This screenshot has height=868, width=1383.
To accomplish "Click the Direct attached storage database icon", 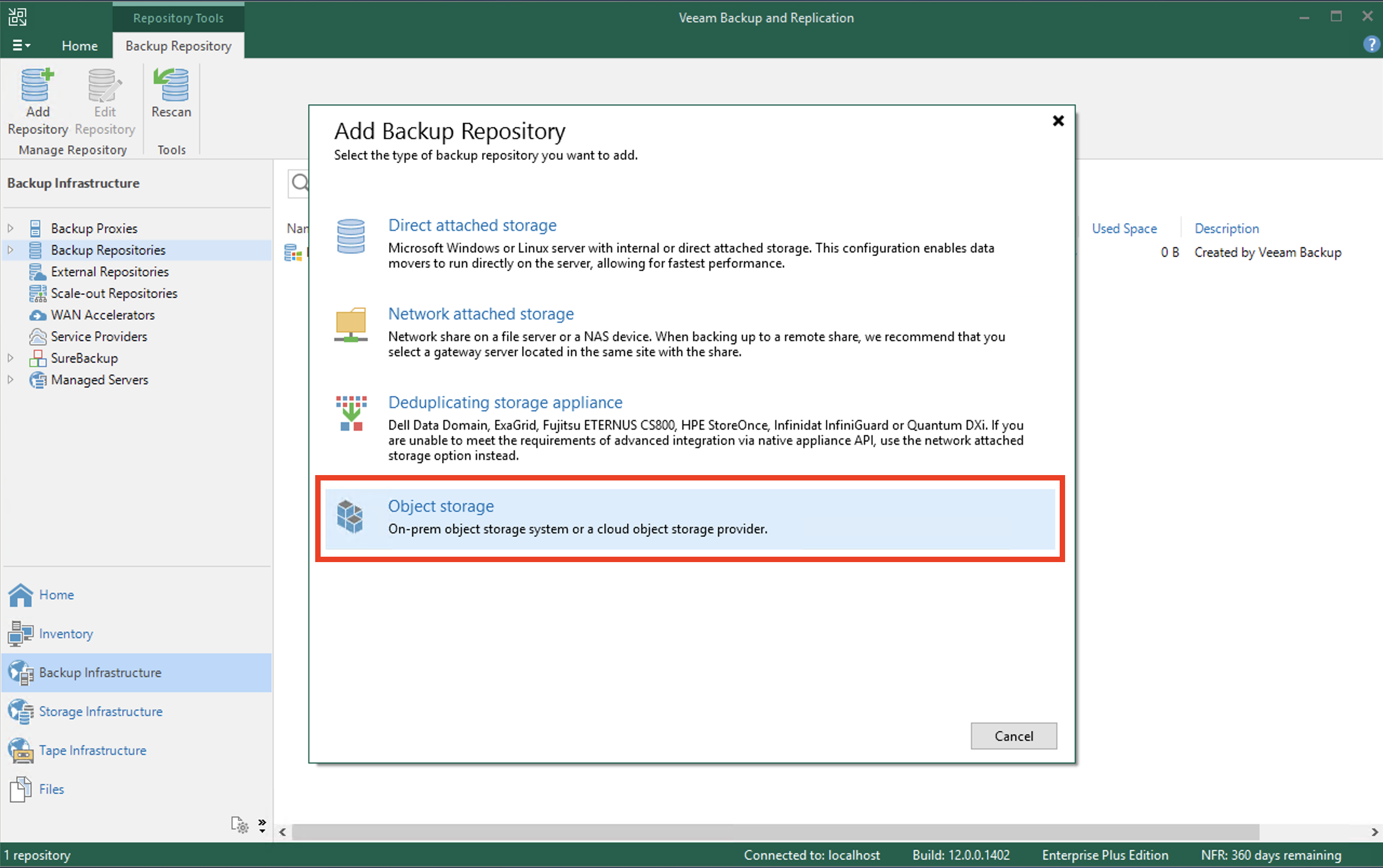I will [351, 236].
